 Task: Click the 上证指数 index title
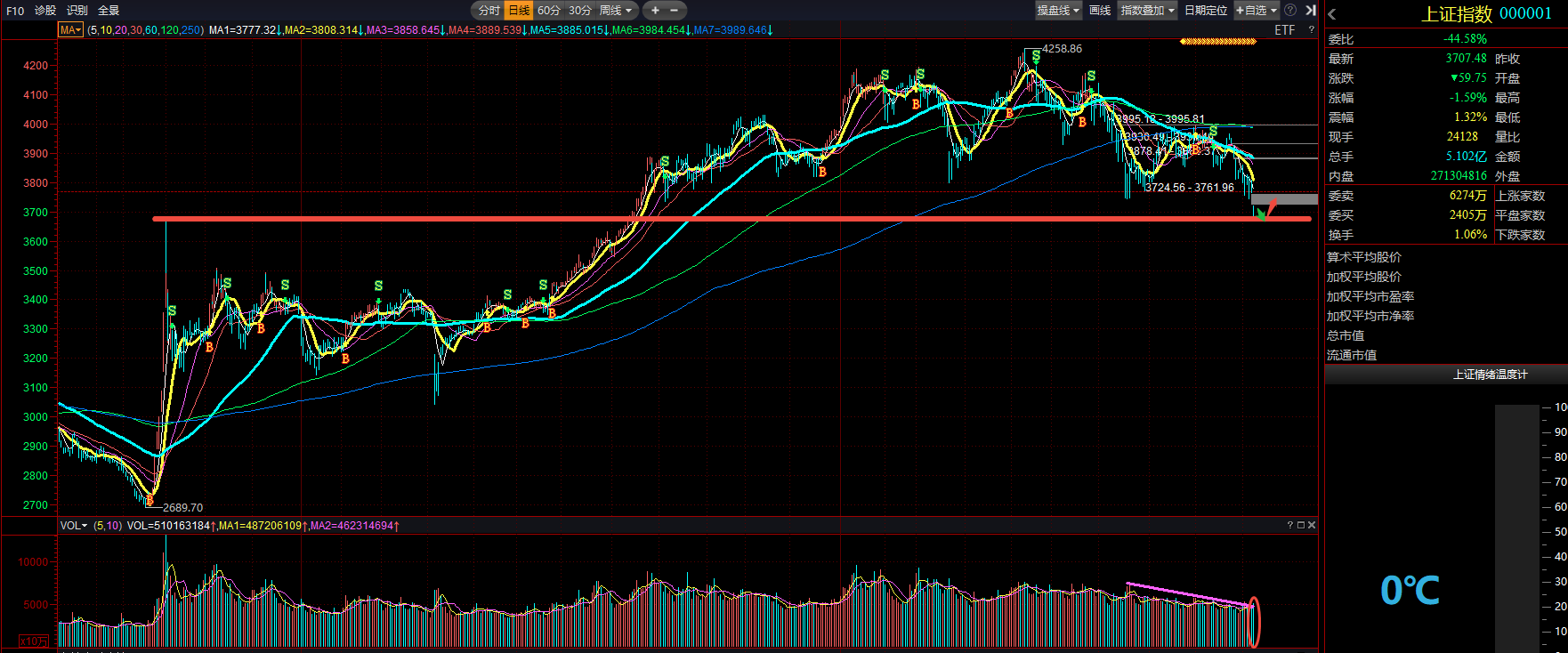point(1457,14)
